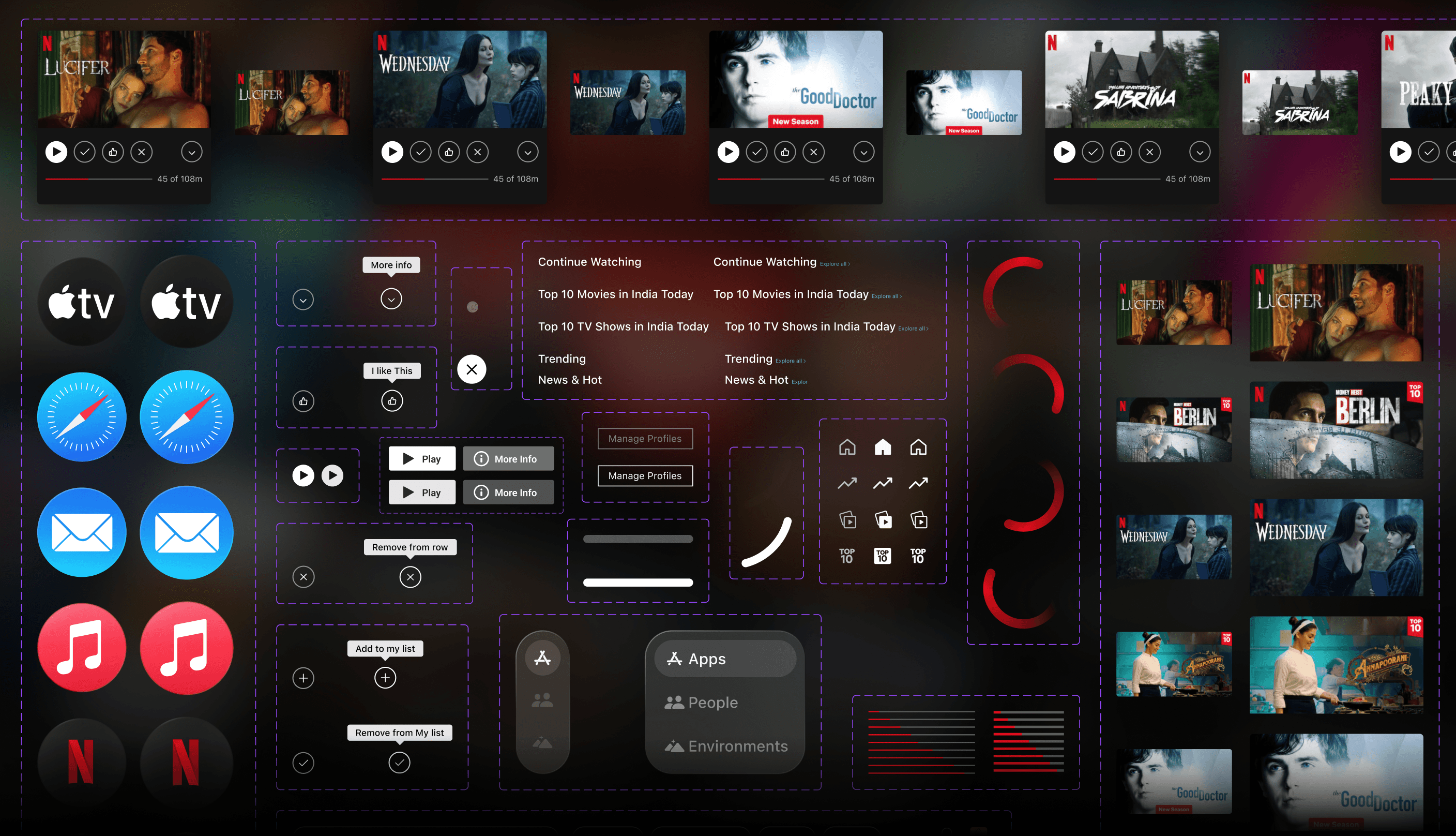Click the bright white Manage Profiles button

645,475
